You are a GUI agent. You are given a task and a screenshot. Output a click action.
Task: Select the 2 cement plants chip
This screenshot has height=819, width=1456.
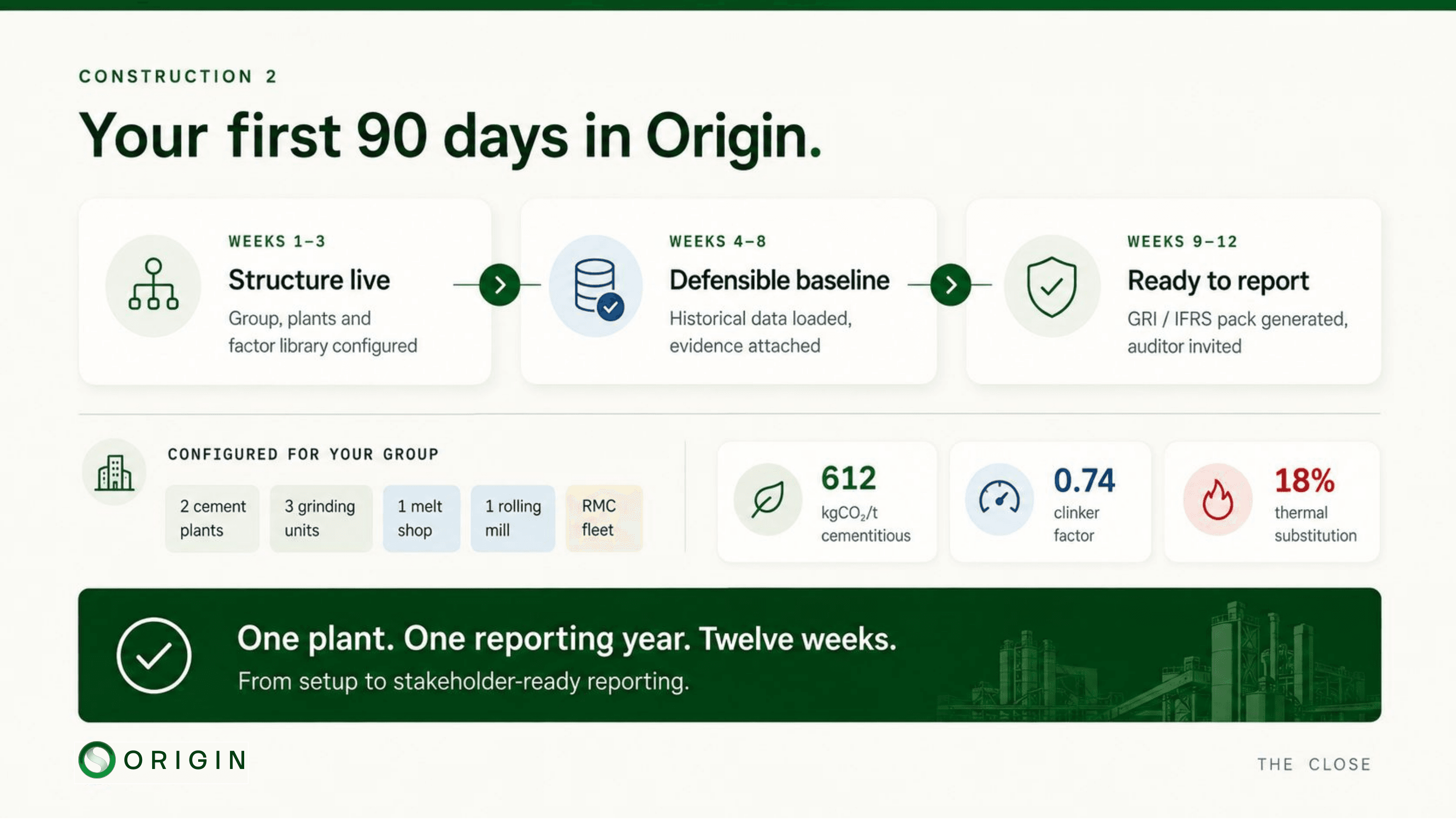pyautogui.click(x=212, y=518)
